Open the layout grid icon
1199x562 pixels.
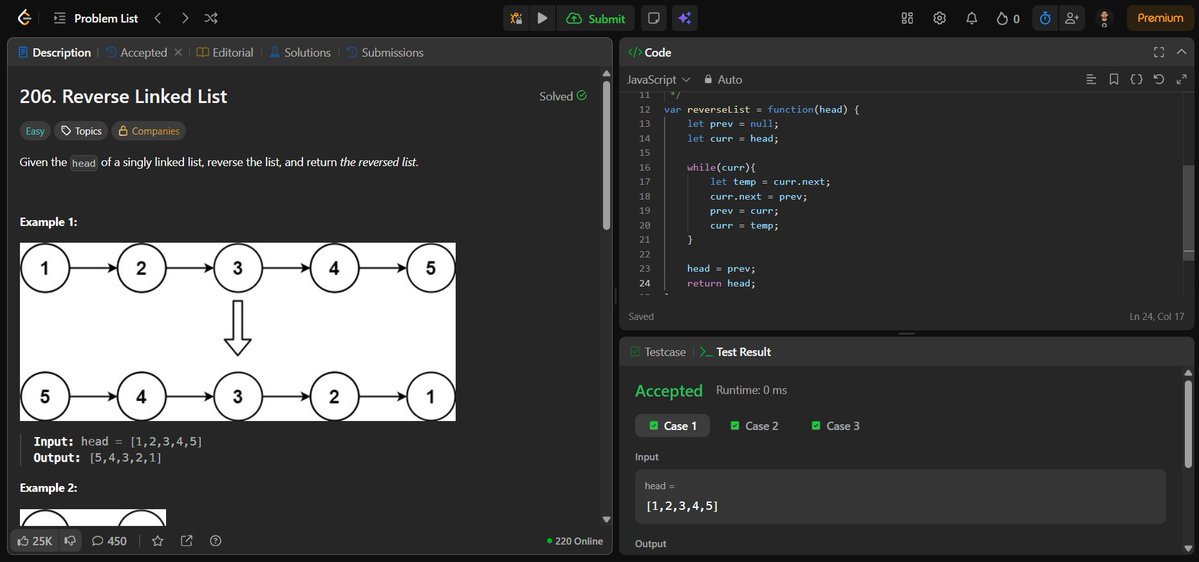[x=908, y=18]
